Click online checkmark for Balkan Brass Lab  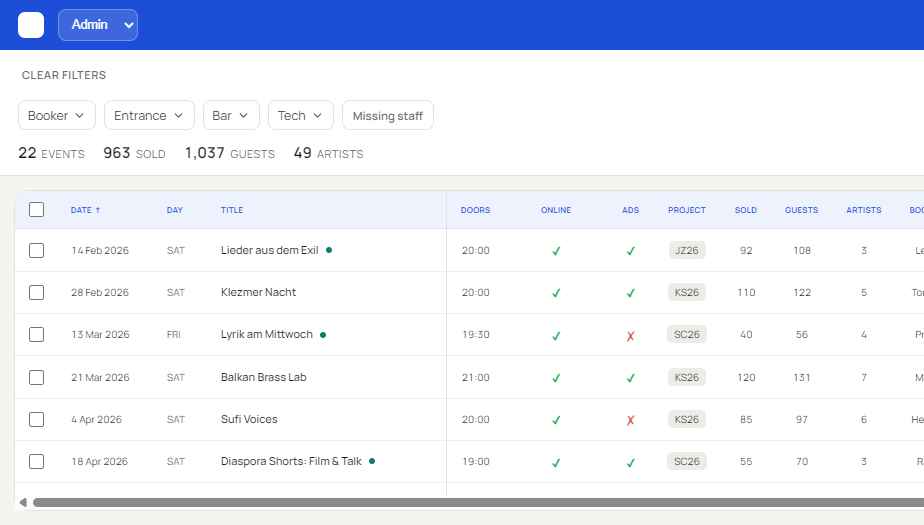556,378
